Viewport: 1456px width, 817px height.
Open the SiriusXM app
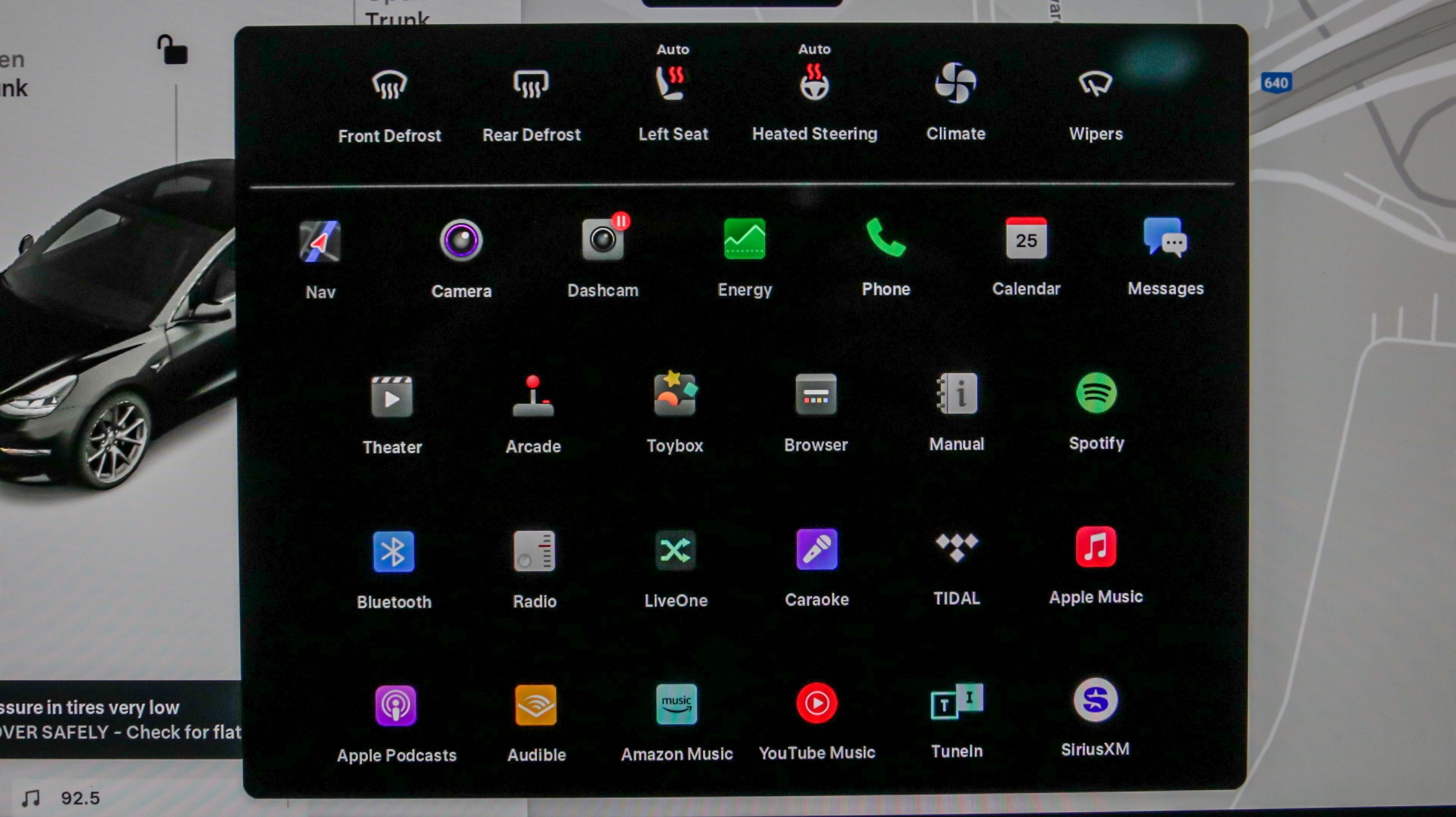point(1095,701)
